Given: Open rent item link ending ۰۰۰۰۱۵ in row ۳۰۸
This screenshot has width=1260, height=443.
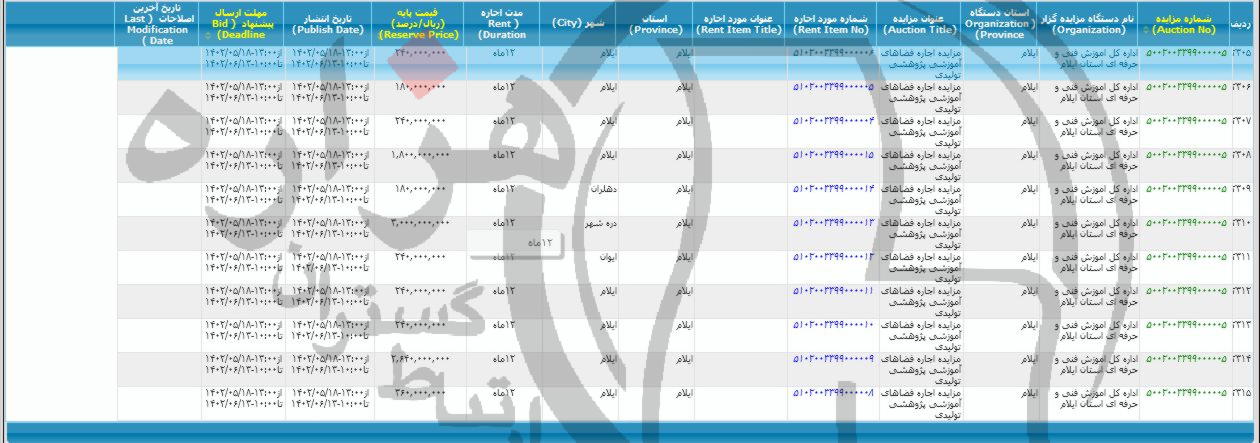Looking at the screenshot, I should pyautogui.click(x=834, y=155).
